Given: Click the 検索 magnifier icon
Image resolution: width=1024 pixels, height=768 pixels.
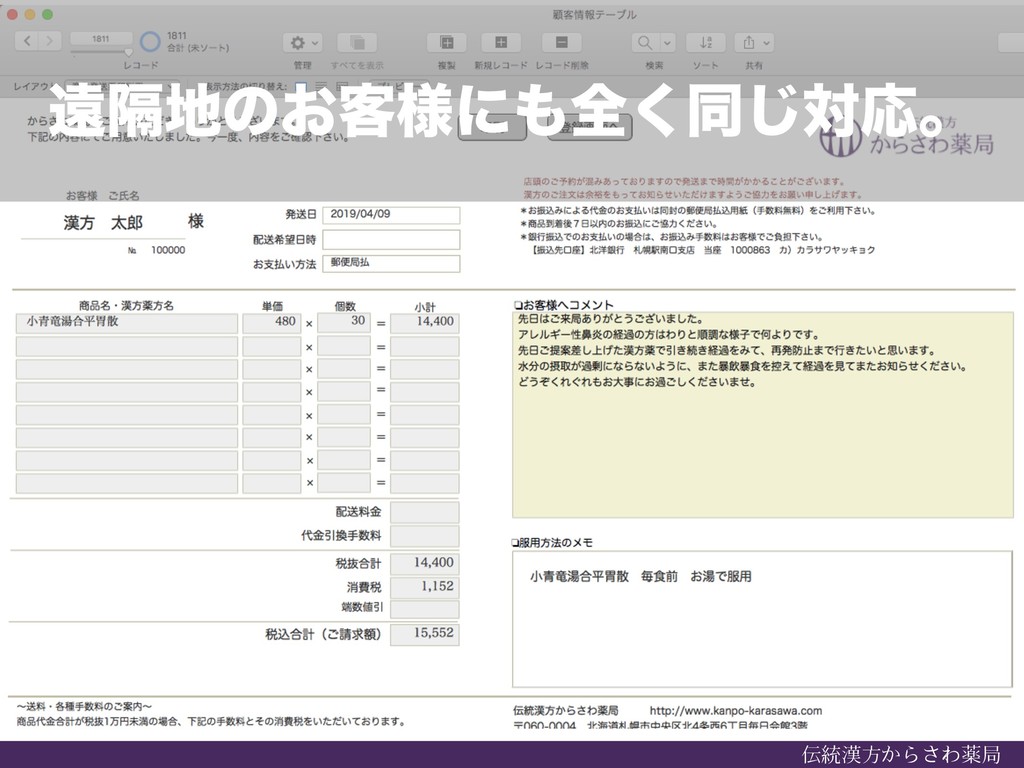Looking at the screenshot, I should (645, 42).
